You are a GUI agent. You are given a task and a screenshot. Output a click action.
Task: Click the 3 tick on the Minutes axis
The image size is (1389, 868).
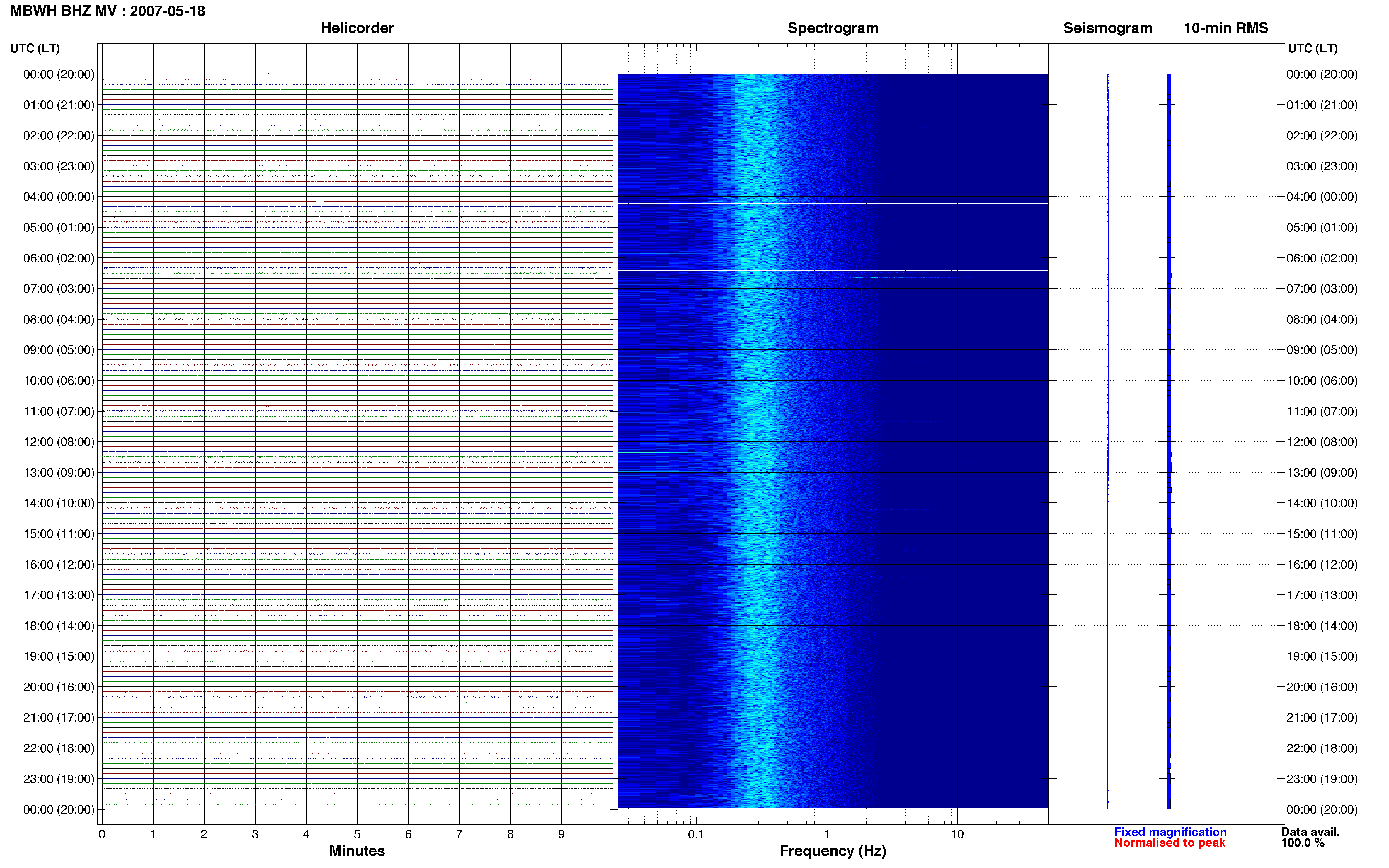click(x=255, y=834)
